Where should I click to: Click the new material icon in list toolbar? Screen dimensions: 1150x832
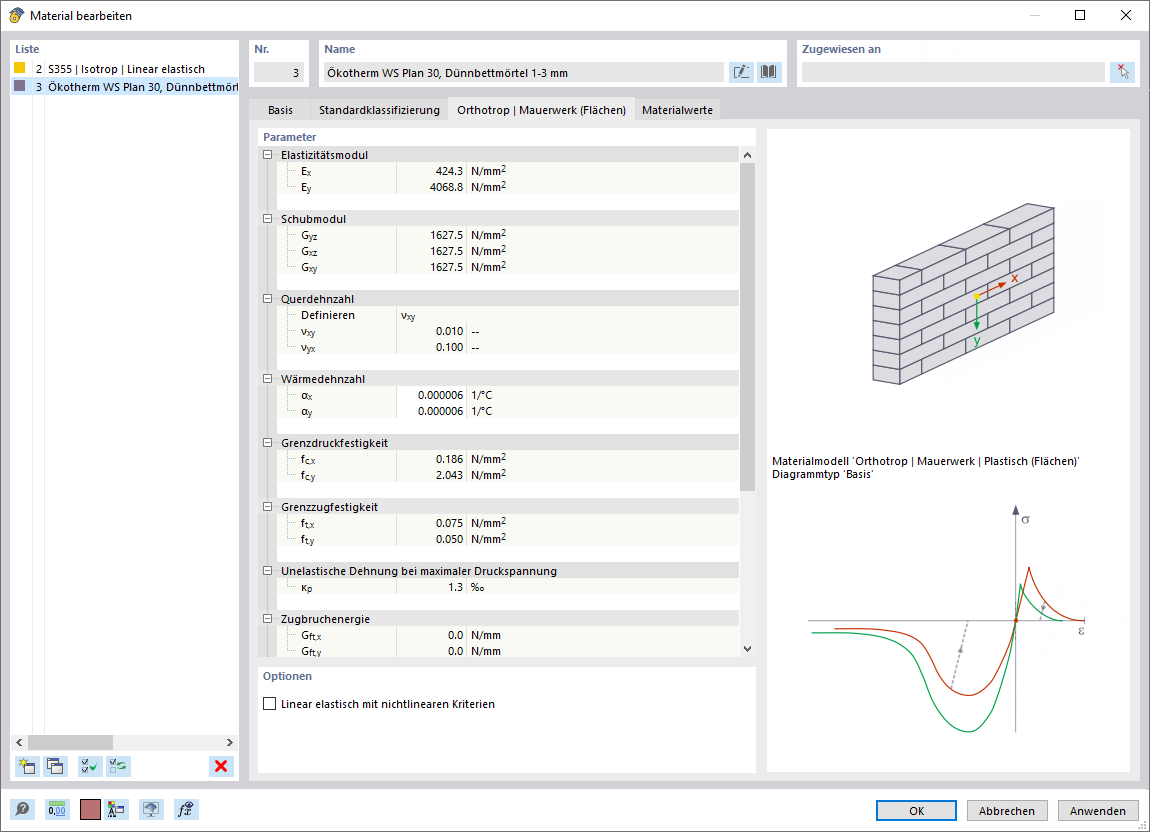(27, 766)
